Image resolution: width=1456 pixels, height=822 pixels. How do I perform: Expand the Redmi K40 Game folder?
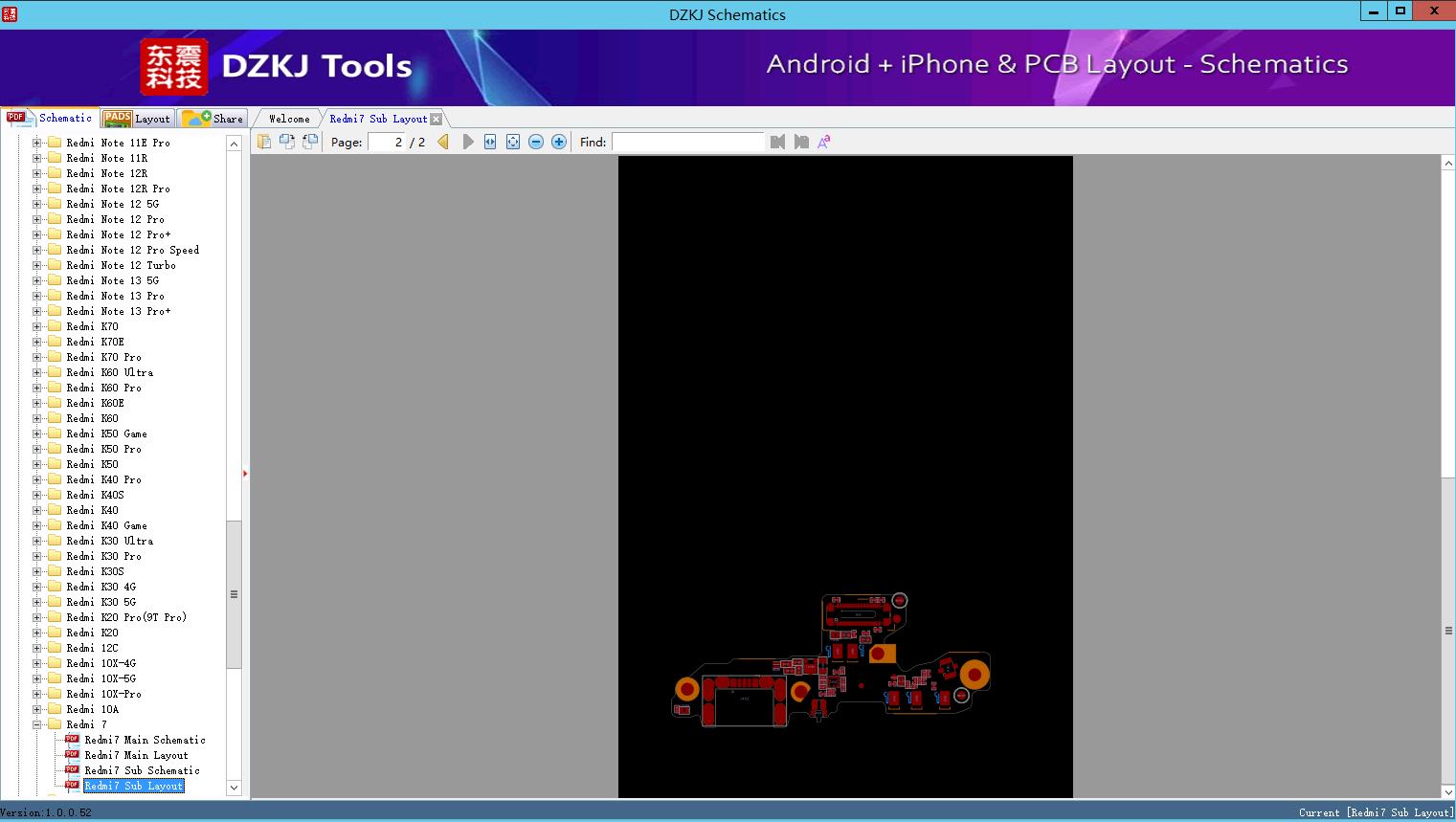[x=37, y=525]
